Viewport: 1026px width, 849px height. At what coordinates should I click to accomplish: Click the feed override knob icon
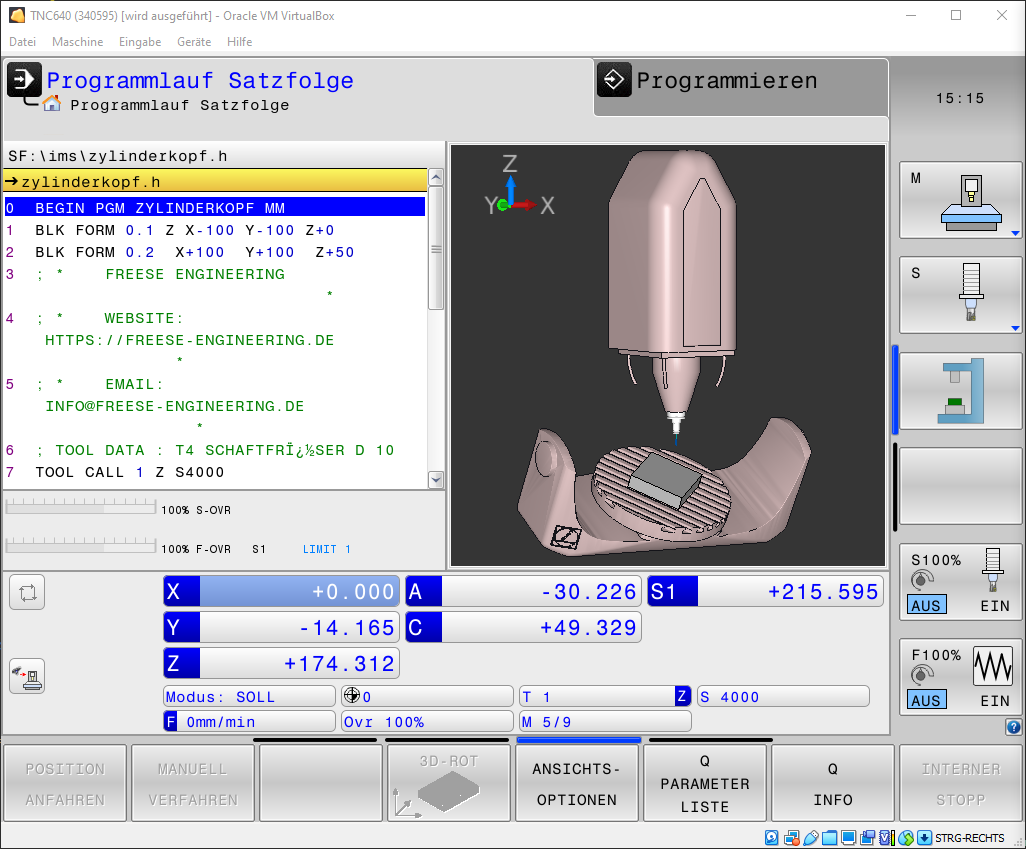click(x=922, y=674)
